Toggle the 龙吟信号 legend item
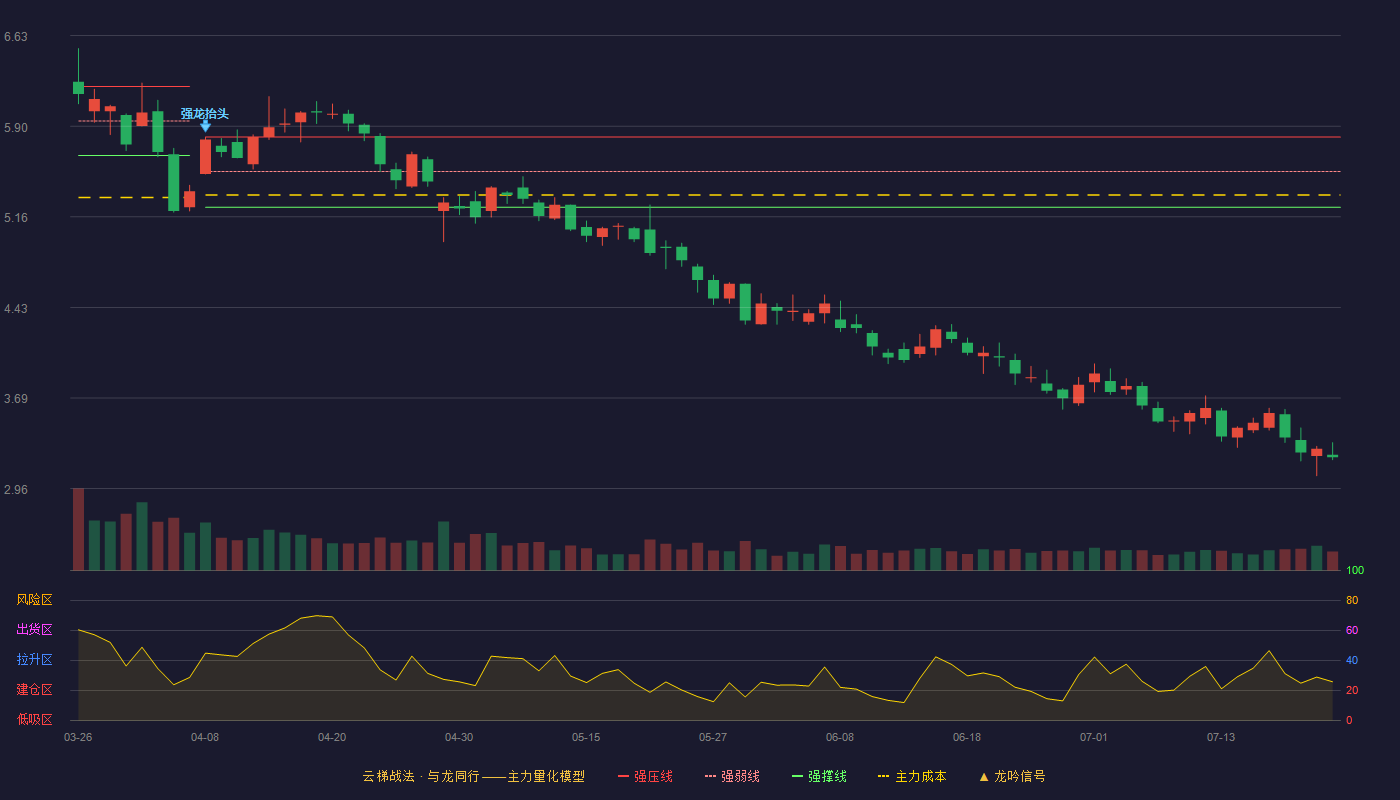Image resolution: width=1400 pixels, height=800 pixels. pos(1012,776)
